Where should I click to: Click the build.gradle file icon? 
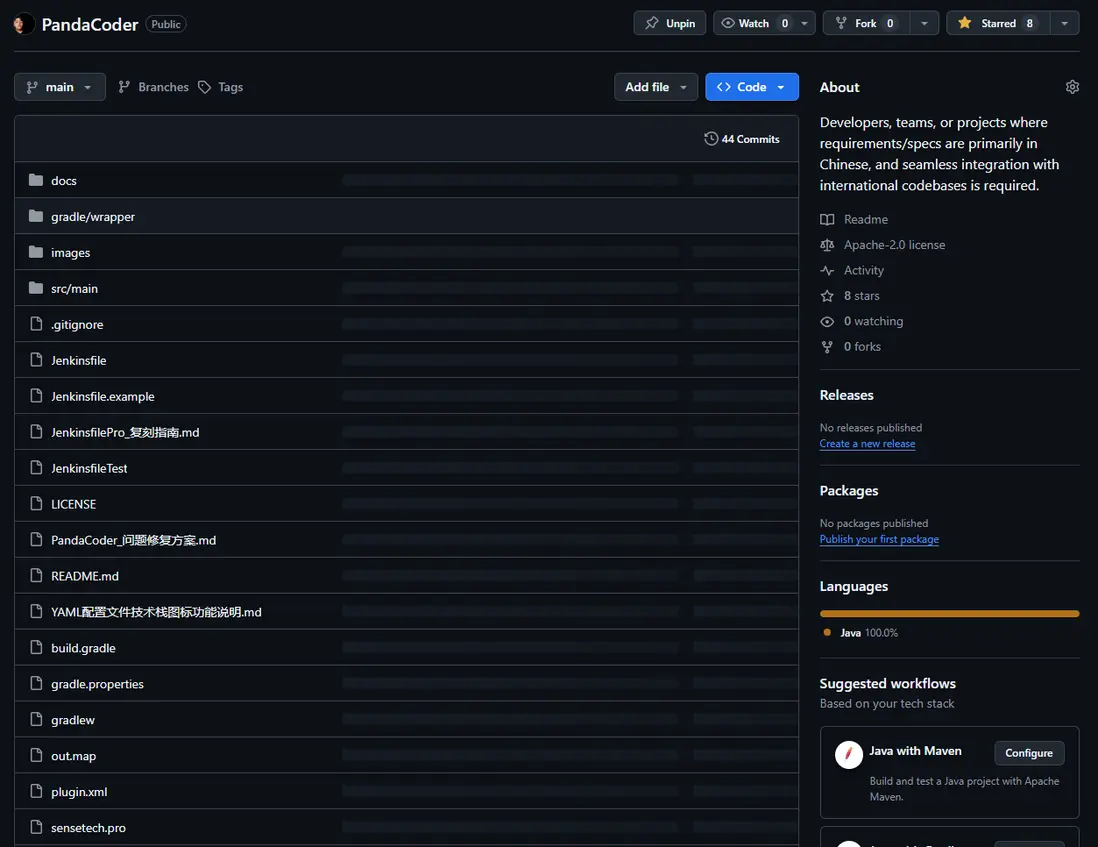point(36,648)
